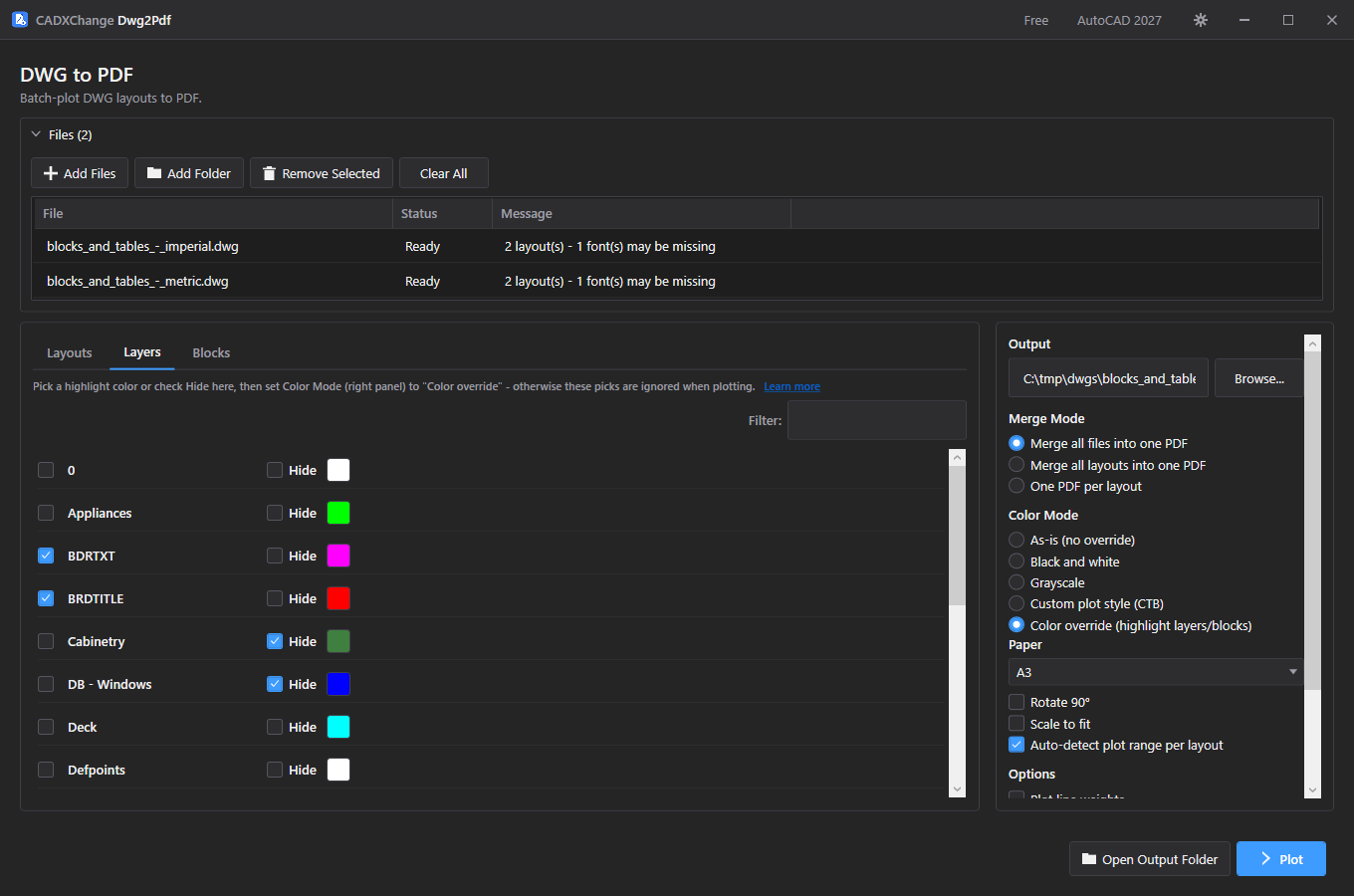The height and width of the screenshot is (896, 1354).
Task: Click the Status column header
Action: pos(442,213)
